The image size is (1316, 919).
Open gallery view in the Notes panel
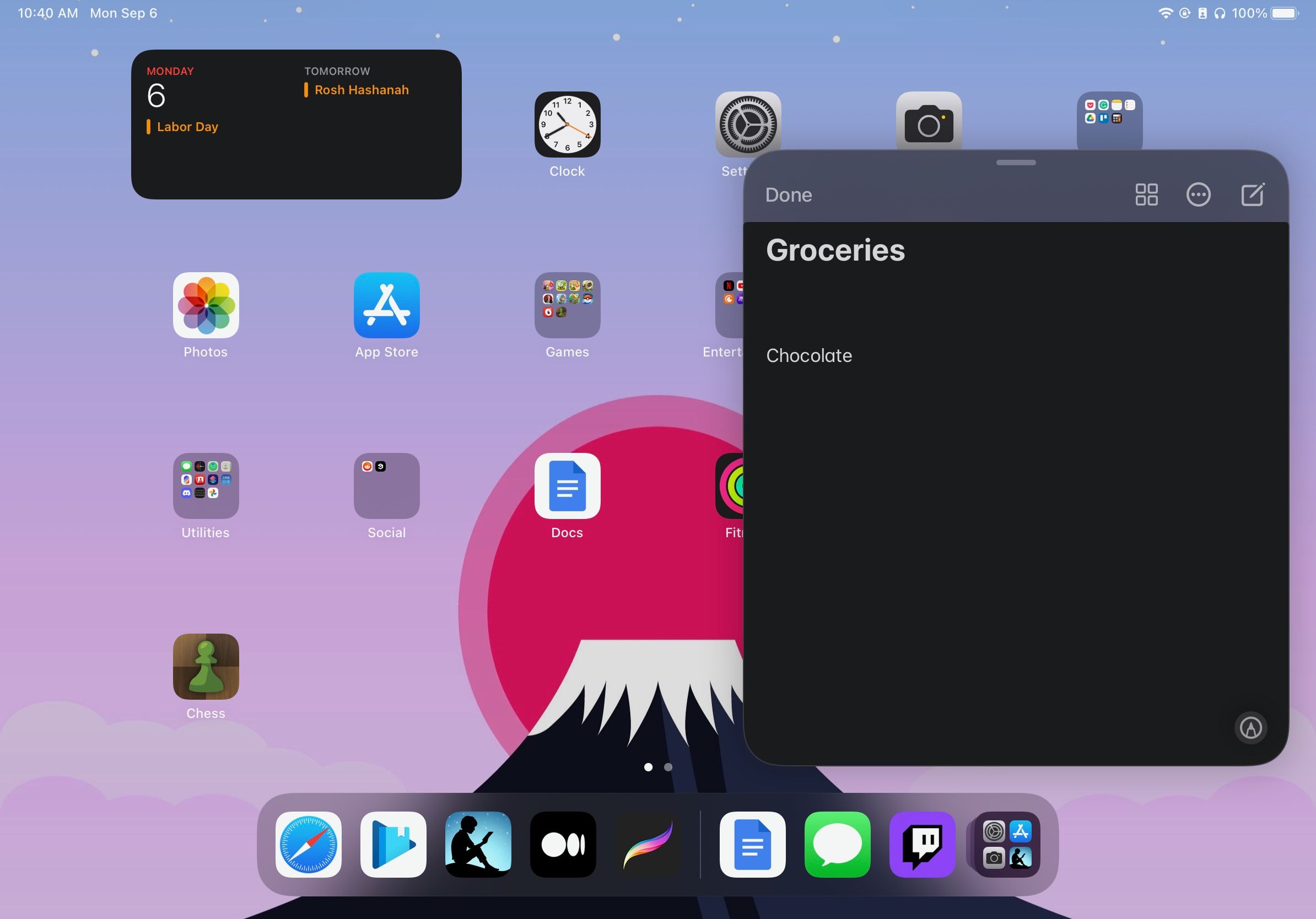click(1145, 195)
